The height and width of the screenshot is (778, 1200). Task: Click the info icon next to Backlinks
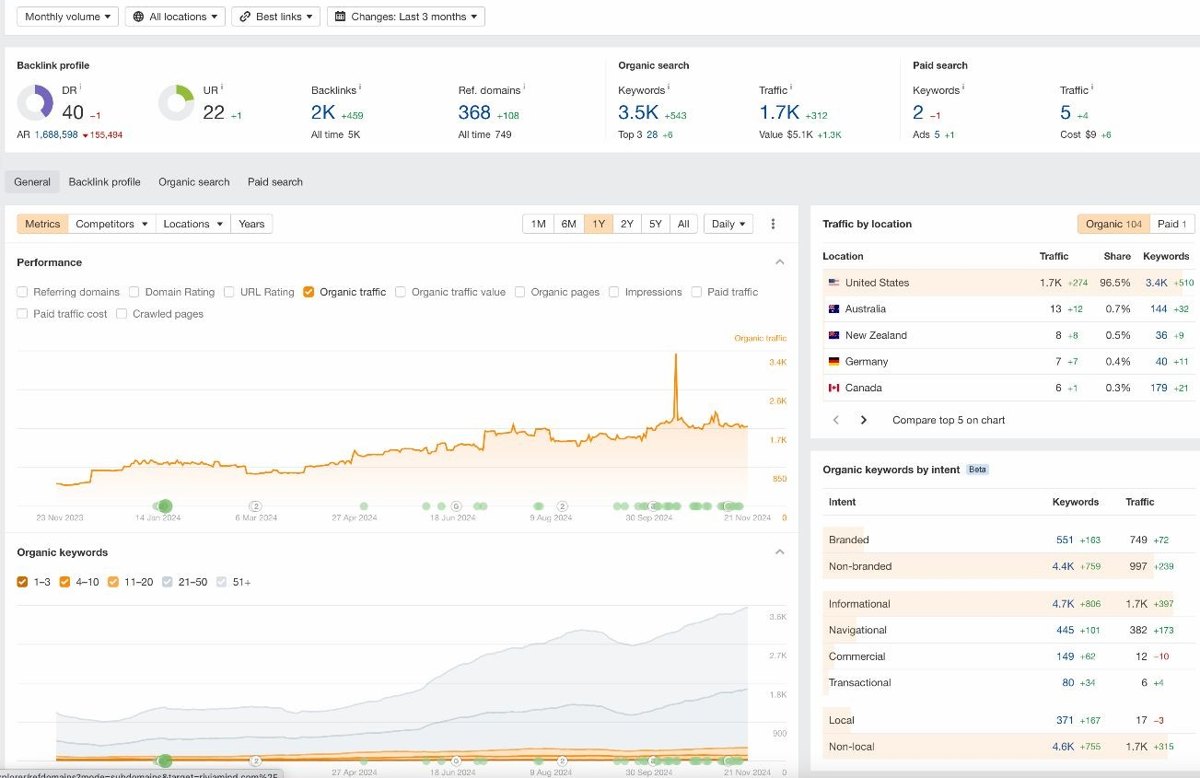pyautogui.click(x=362, y=87)
